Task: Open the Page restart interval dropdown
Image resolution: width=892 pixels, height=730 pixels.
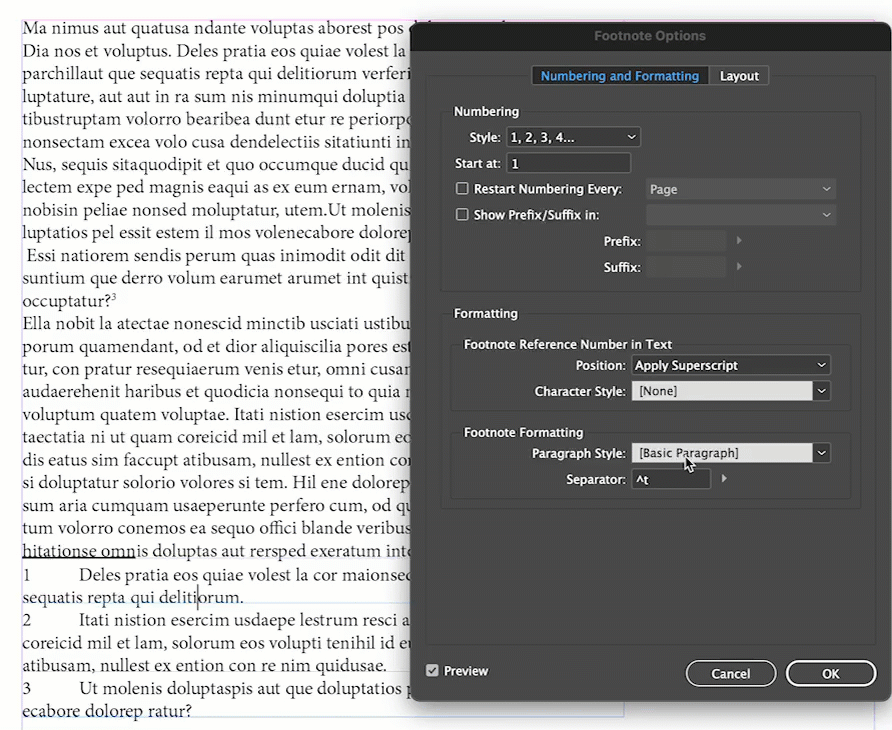Action: coord(740,189)
